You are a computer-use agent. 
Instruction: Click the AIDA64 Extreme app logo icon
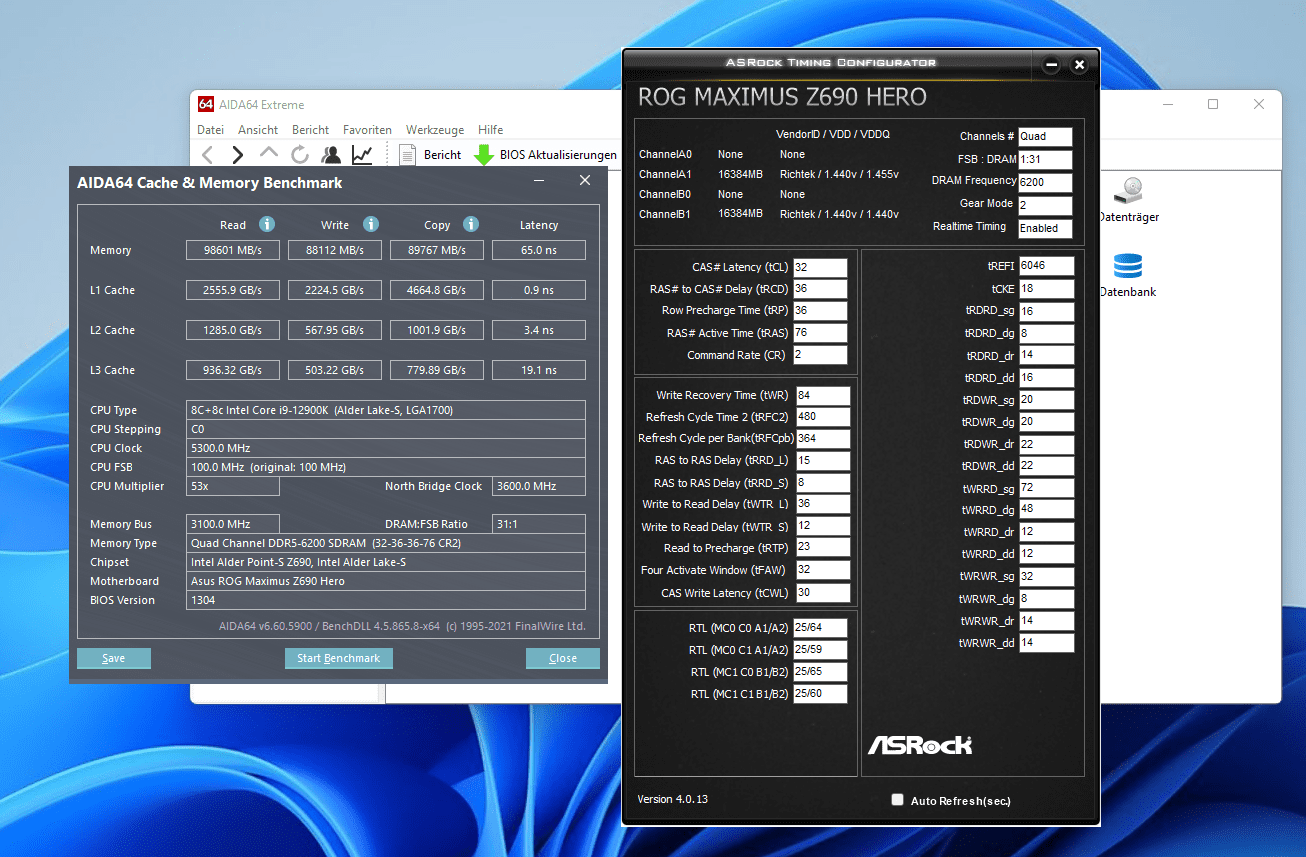[206, 104]
